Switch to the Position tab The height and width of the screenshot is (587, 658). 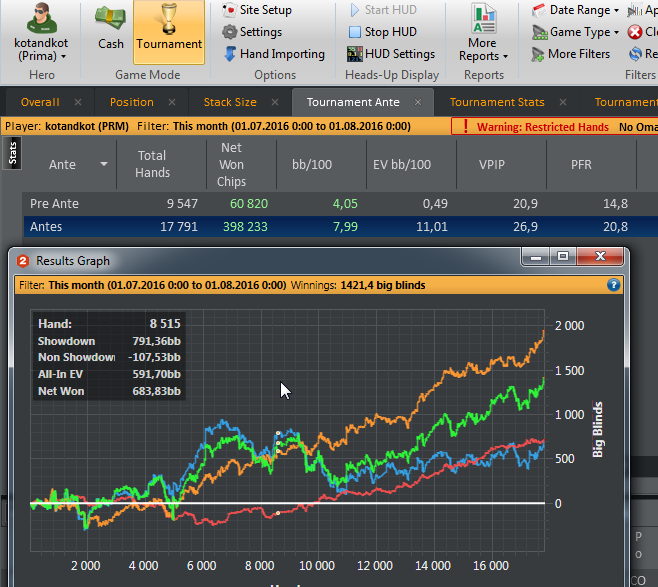click(x=132, y=102)
